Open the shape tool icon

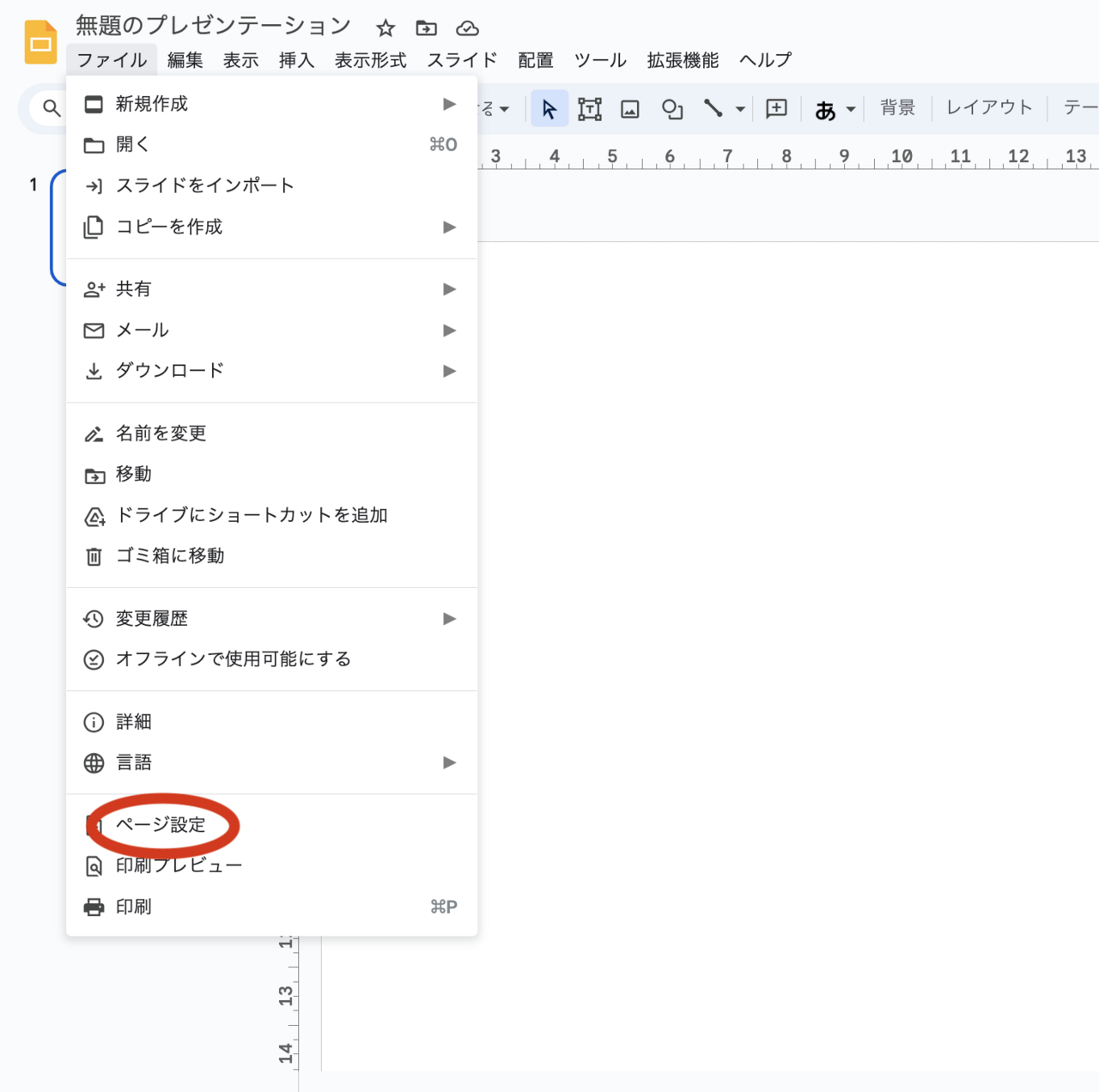[x=671, y=108]
